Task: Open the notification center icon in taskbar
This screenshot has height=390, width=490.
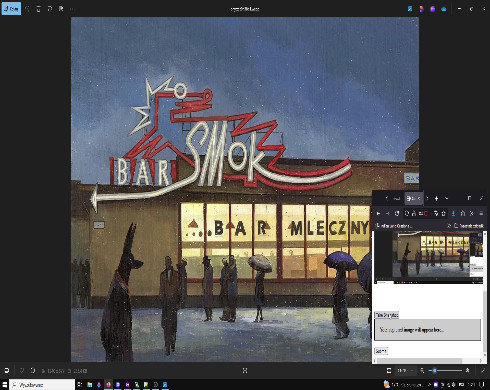Action: [482, 385]
